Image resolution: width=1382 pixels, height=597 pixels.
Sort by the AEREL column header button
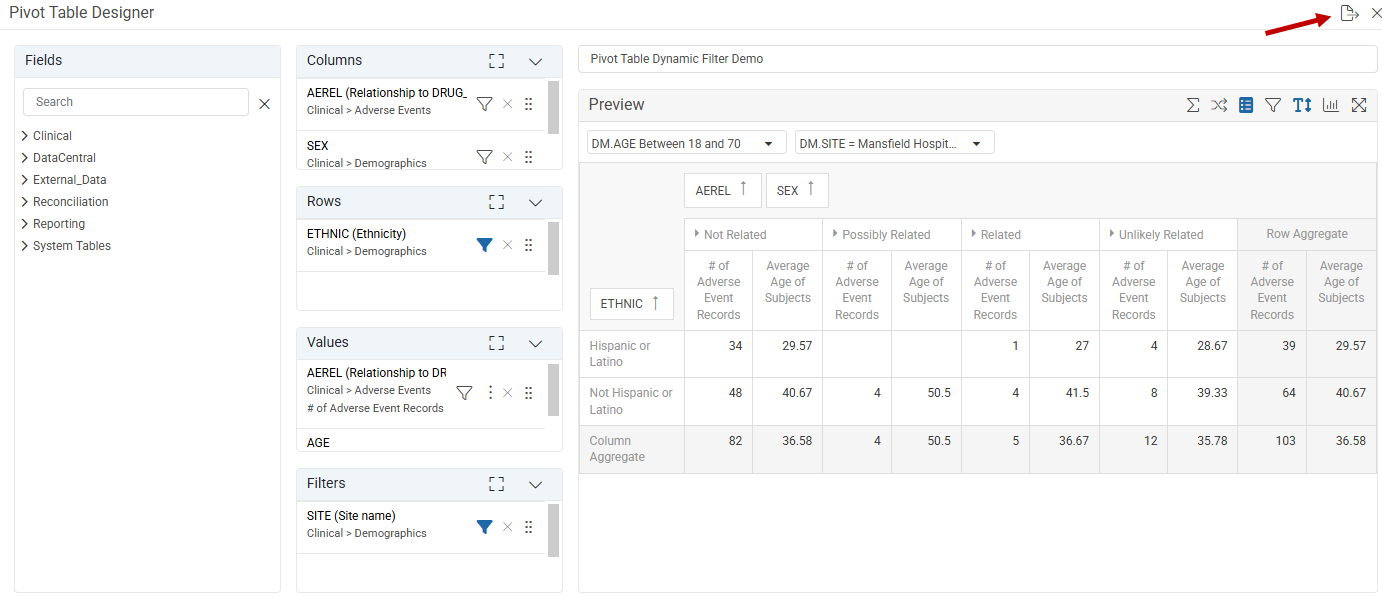(723, 190)
